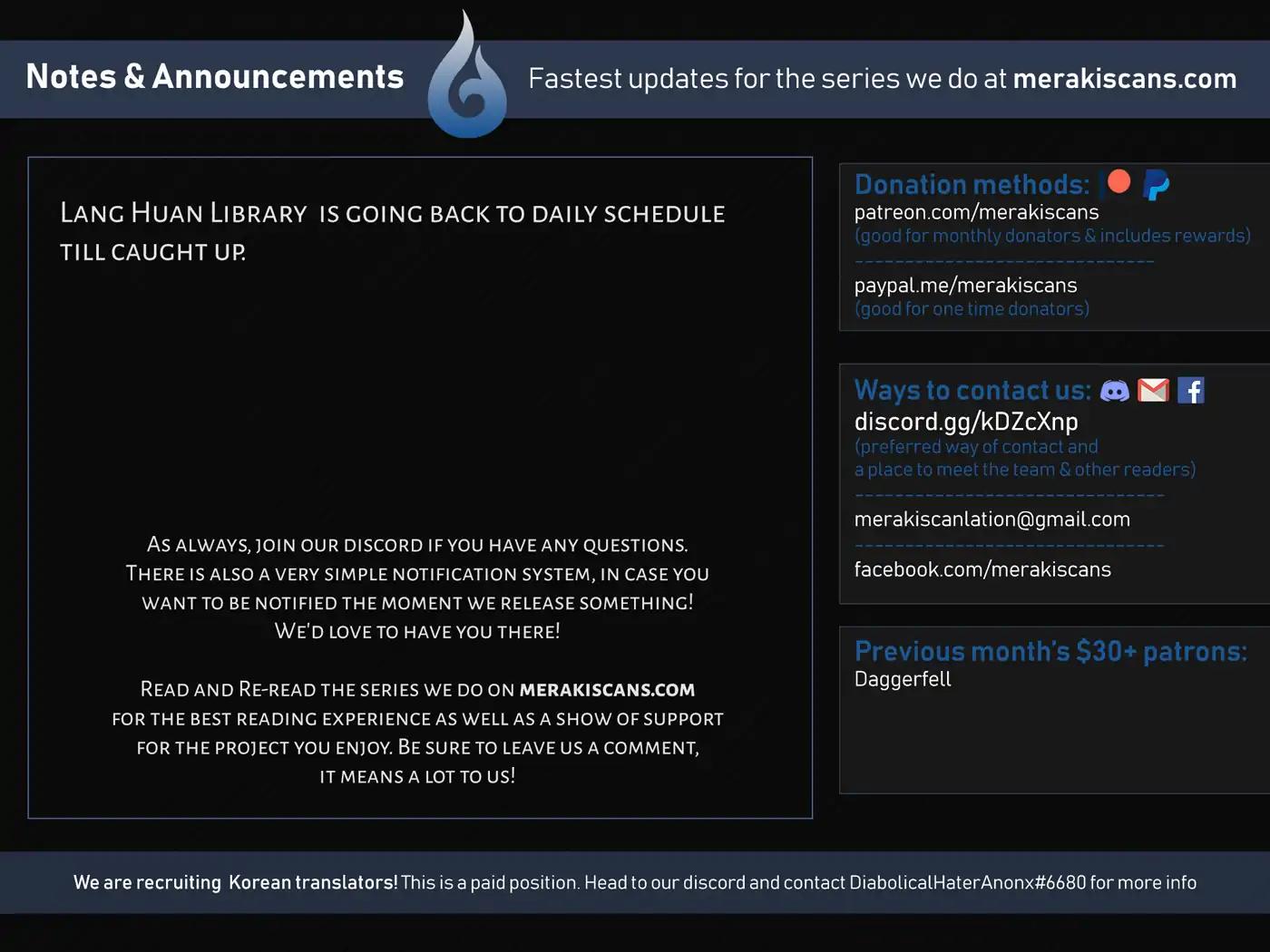Open the patreon.com/merakiscans link
Screen dimensions: 1270x952
pos(976,212)
